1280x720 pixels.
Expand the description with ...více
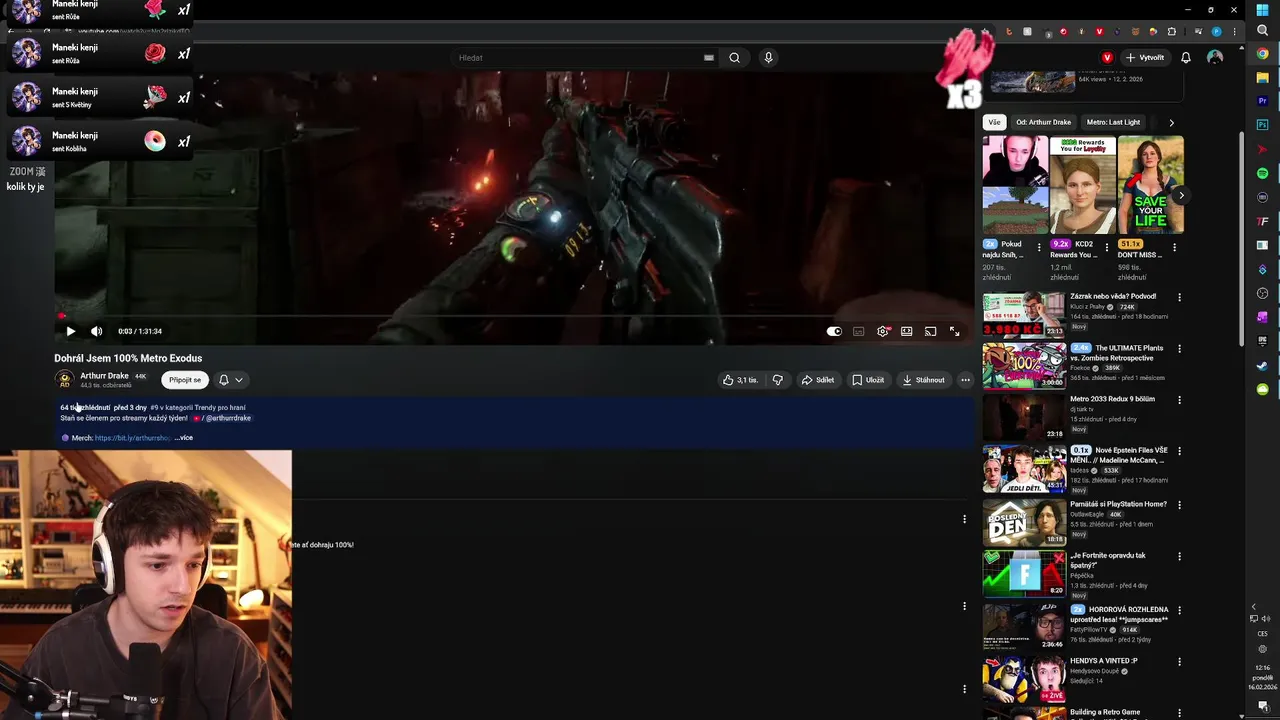(x=183, y=438)
